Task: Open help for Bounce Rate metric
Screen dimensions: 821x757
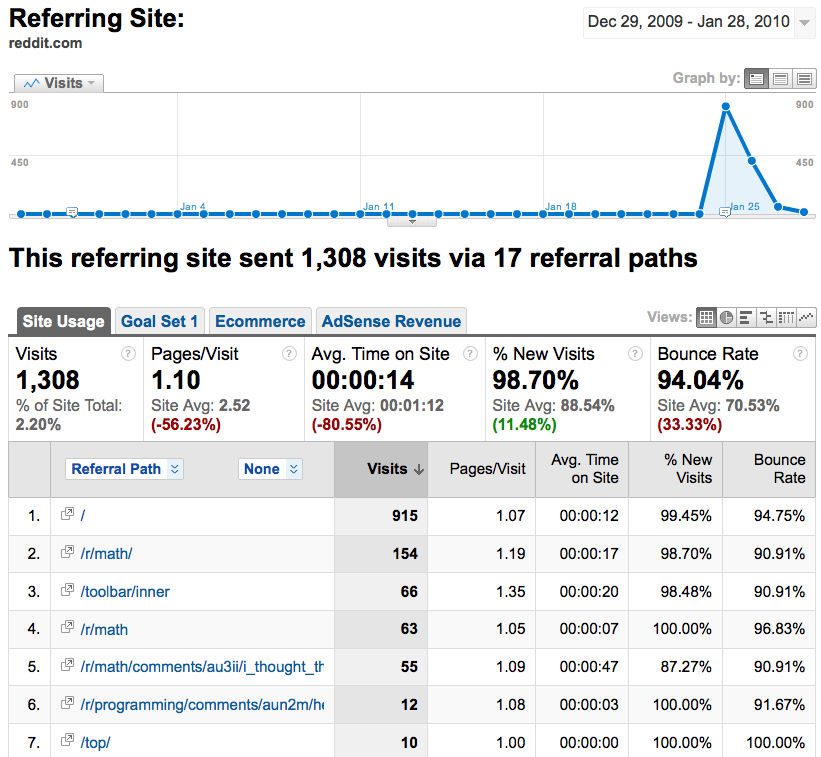Action: (x=800, y=354)
